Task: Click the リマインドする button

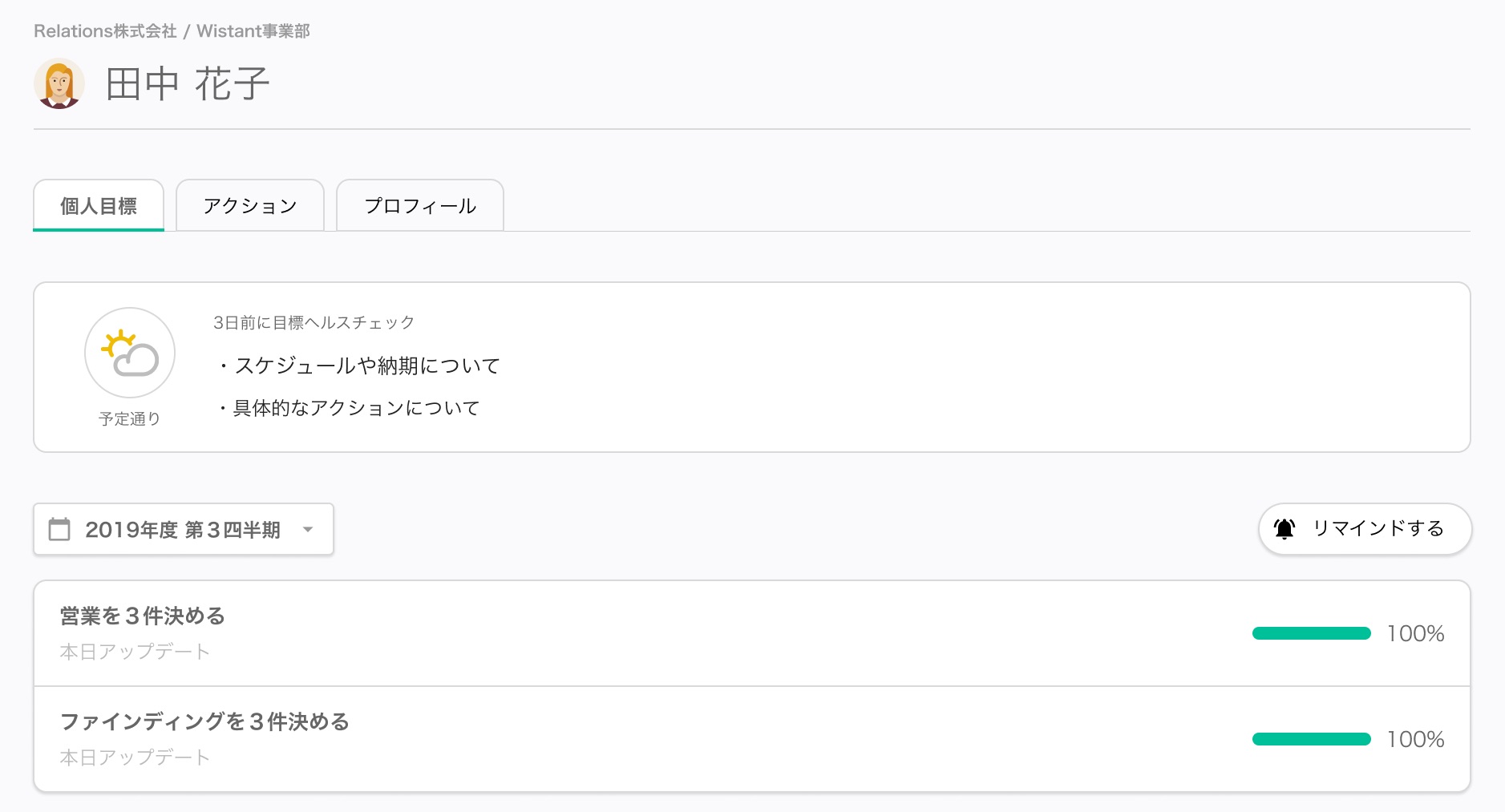Action: point(1365,529)
